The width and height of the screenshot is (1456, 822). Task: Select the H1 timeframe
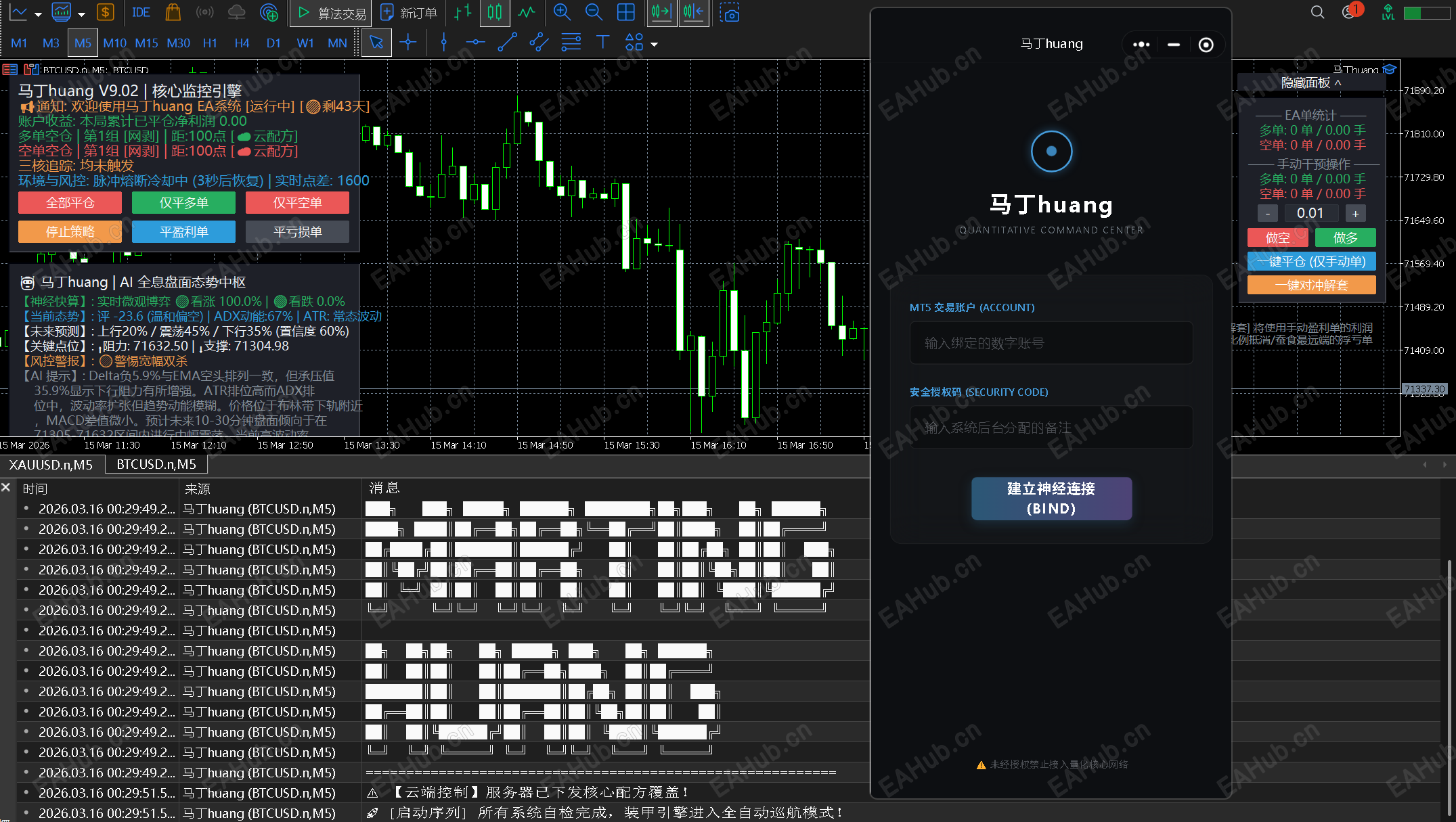[x=210, y=43]
